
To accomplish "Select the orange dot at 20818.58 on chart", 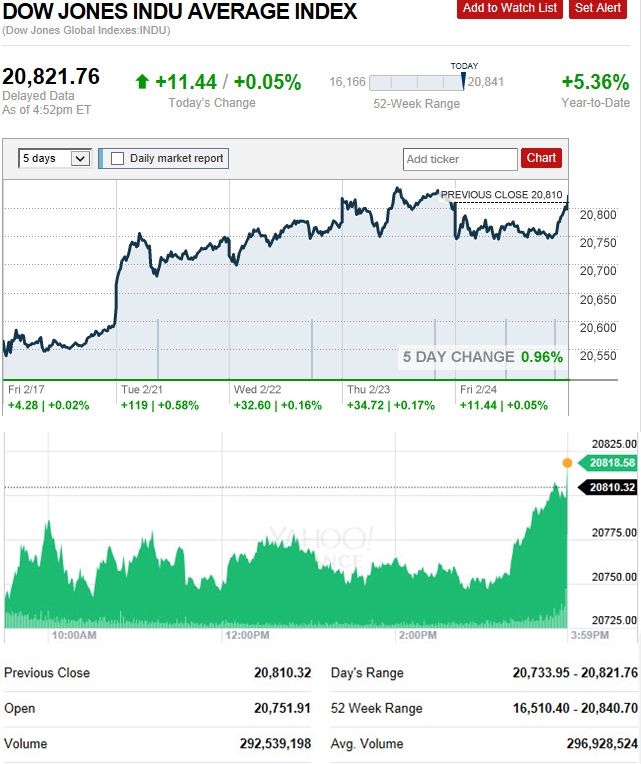I will (x=567, y=463).
